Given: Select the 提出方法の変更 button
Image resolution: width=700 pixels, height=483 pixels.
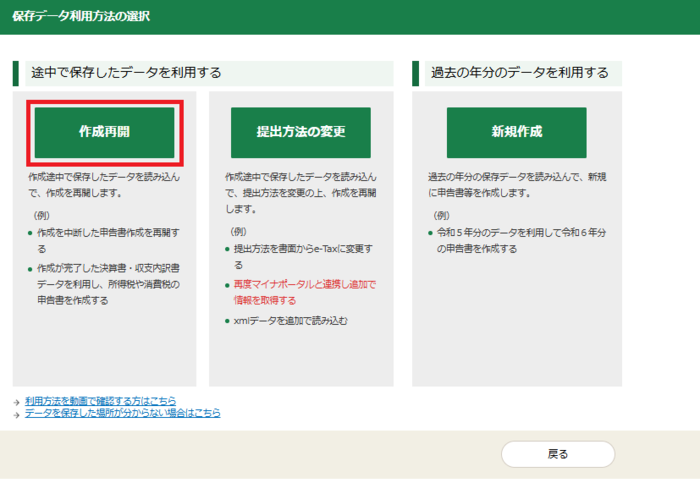Looking at the screenshot, I should click(x=301, y=132).
